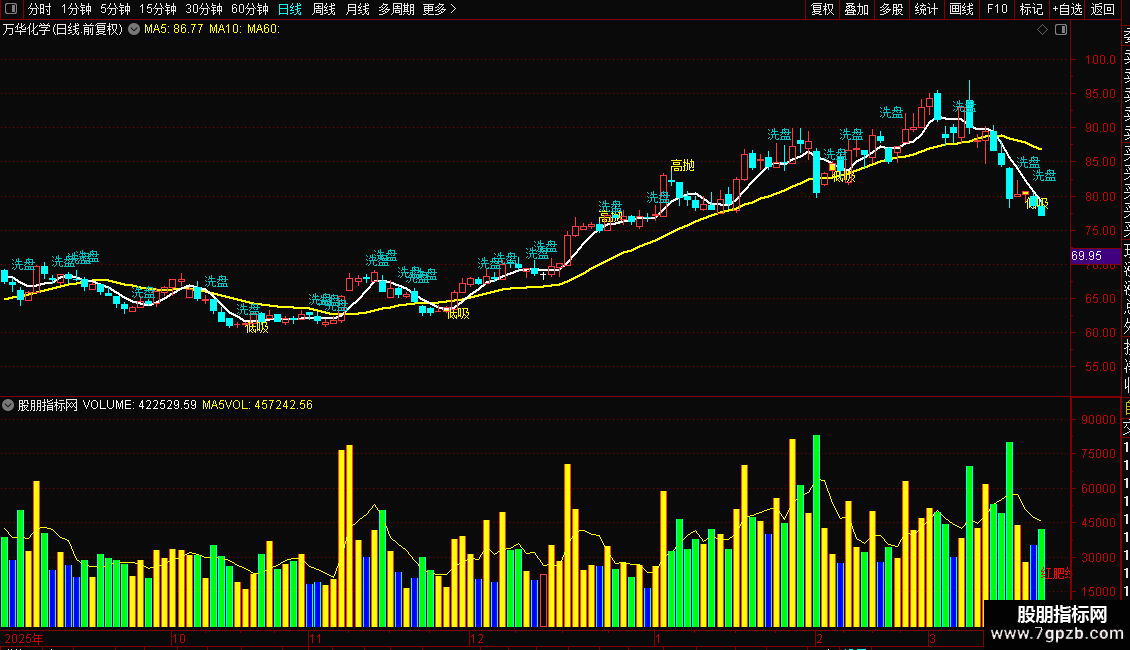Click the MA5VOL: 457242.56 readout
The height and width of the screenshot is (650, 1130).
[x=257, y=405]
